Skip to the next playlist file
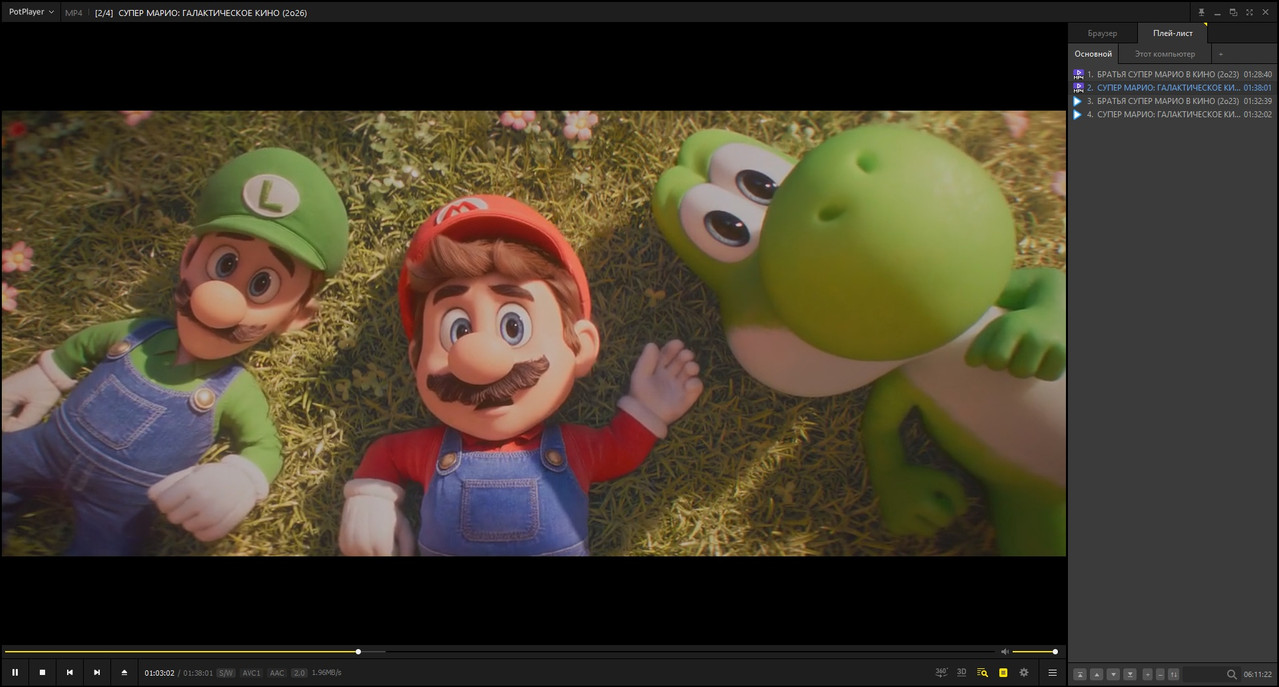This screenshot has height=687, width=1279. (x=97, y=673)
